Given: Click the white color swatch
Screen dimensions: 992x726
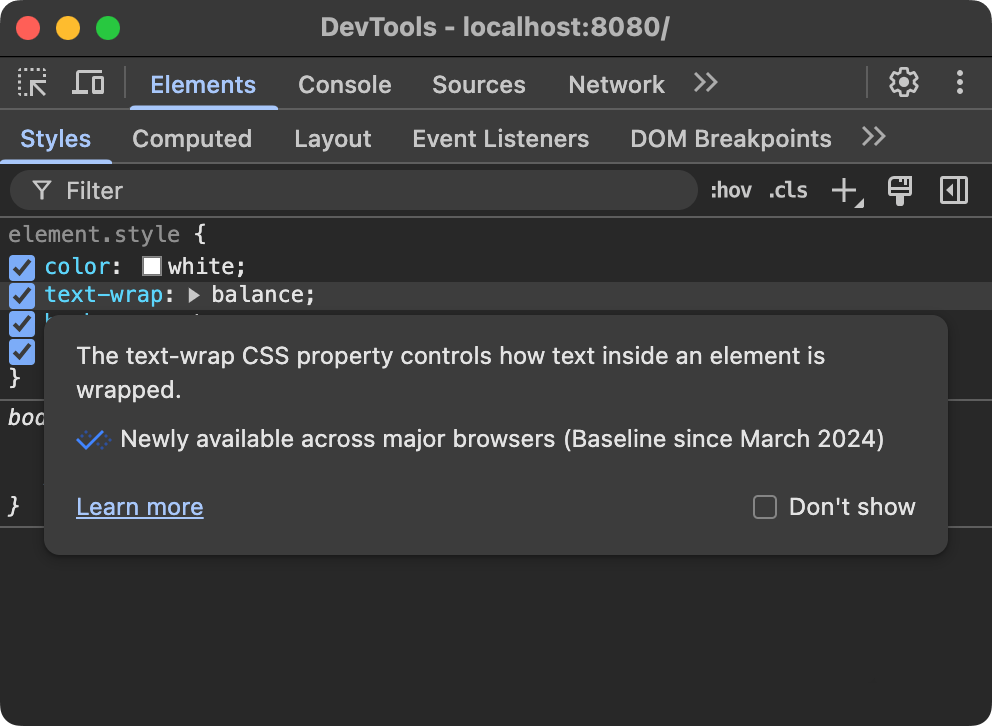Looking at the screenshot, I should 151,266.
